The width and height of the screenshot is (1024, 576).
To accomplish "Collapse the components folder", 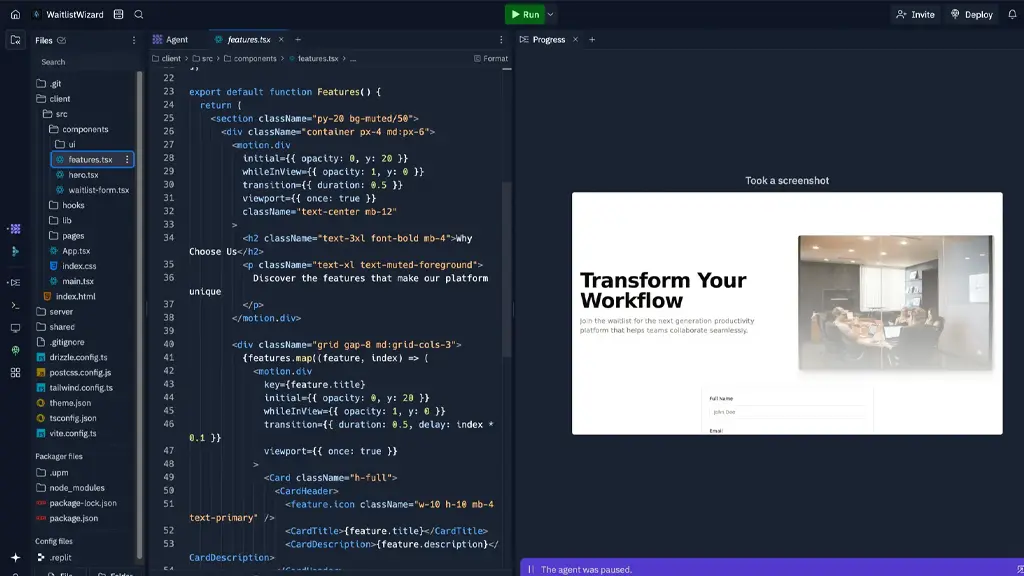I will (79, 129).
